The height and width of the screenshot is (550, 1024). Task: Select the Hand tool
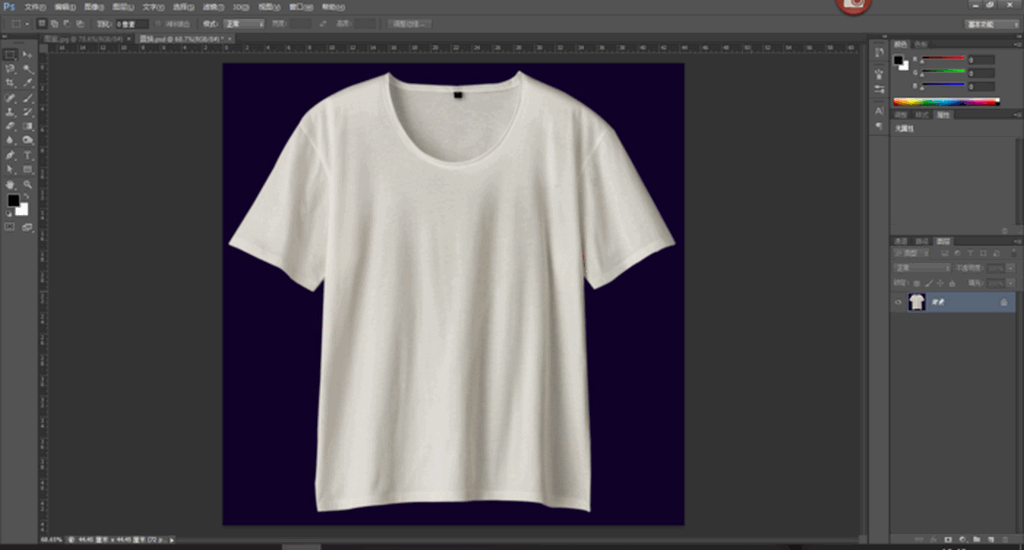[x=11, y=185]
